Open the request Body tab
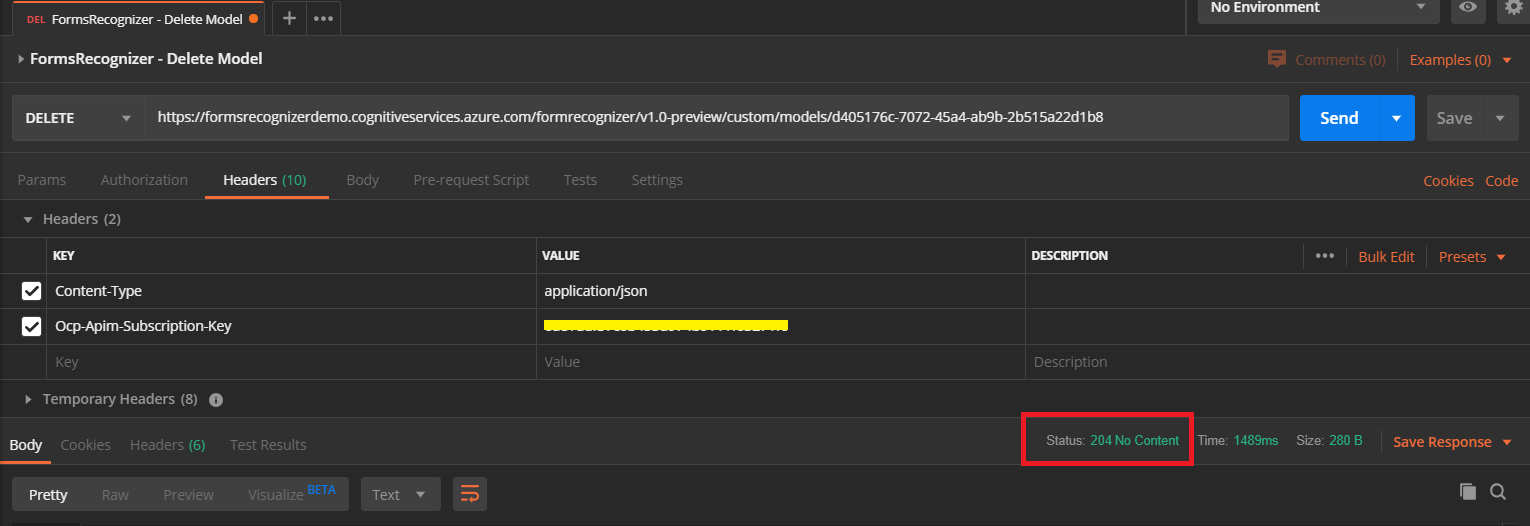The height and width of the screenshot is (526, 1530). pos(362,180)
